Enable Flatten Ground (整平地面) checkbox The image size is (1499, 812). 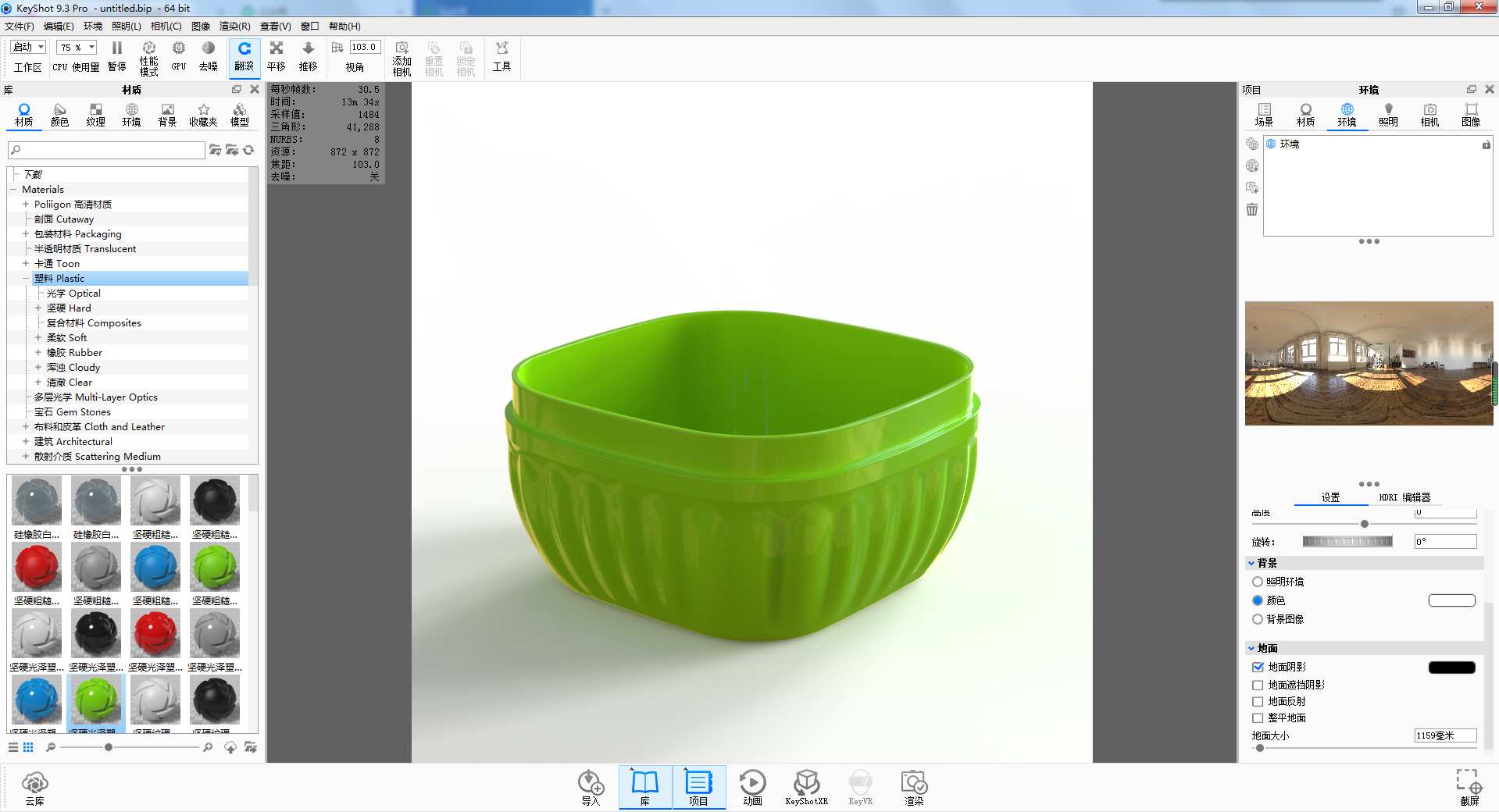(x=1258, y=718)
